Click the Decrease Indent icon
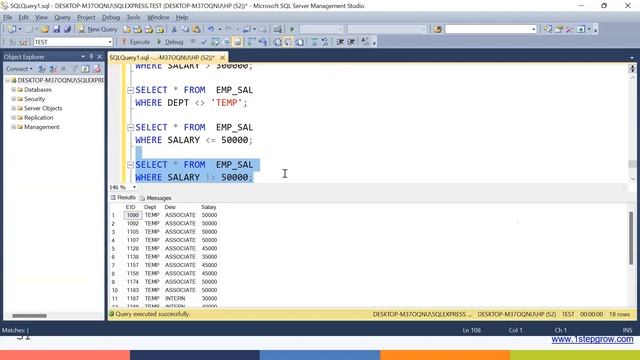The image size is (640, 360). pos(340,42)
